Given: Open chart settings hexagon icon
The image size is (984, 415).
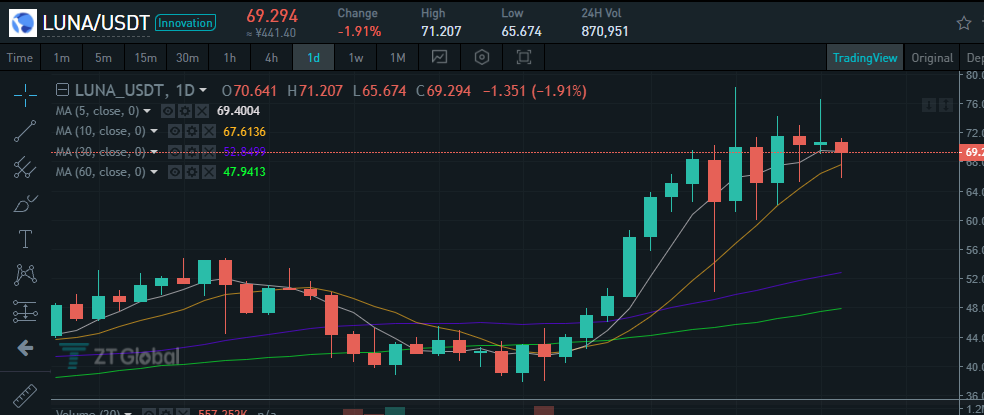Looking at the screenshot, I should pyautogui.click(x=481, y=58).
